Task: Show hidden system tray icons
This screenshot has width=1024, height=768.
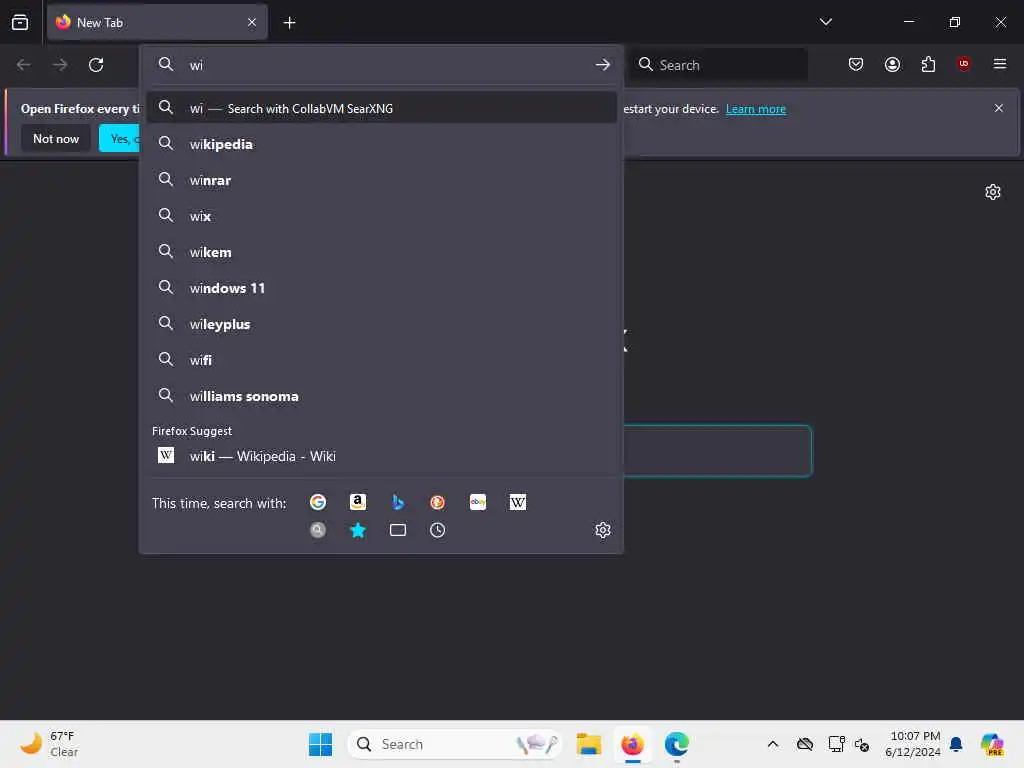Action: (773, 744)
